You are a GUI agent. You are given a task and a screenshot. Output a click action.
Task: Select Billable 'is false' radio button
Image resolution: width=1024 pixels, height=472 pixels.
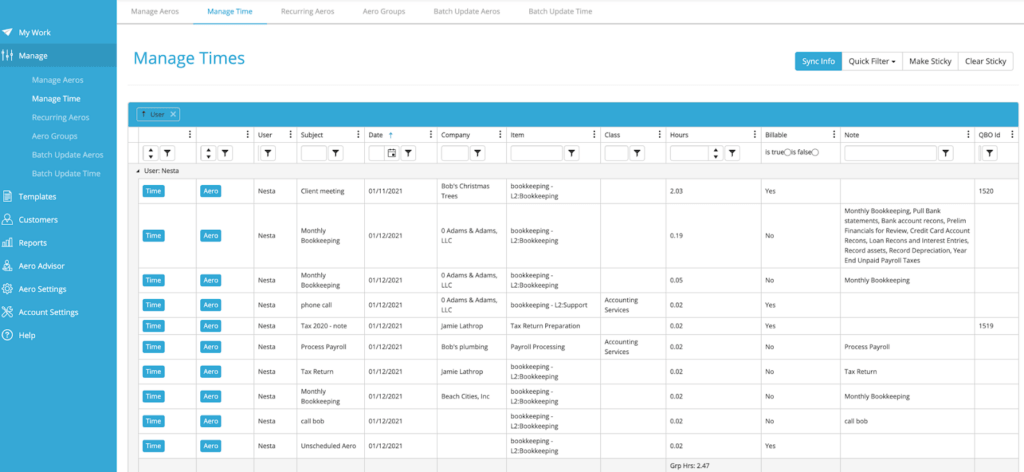click(x=815, y=152)
